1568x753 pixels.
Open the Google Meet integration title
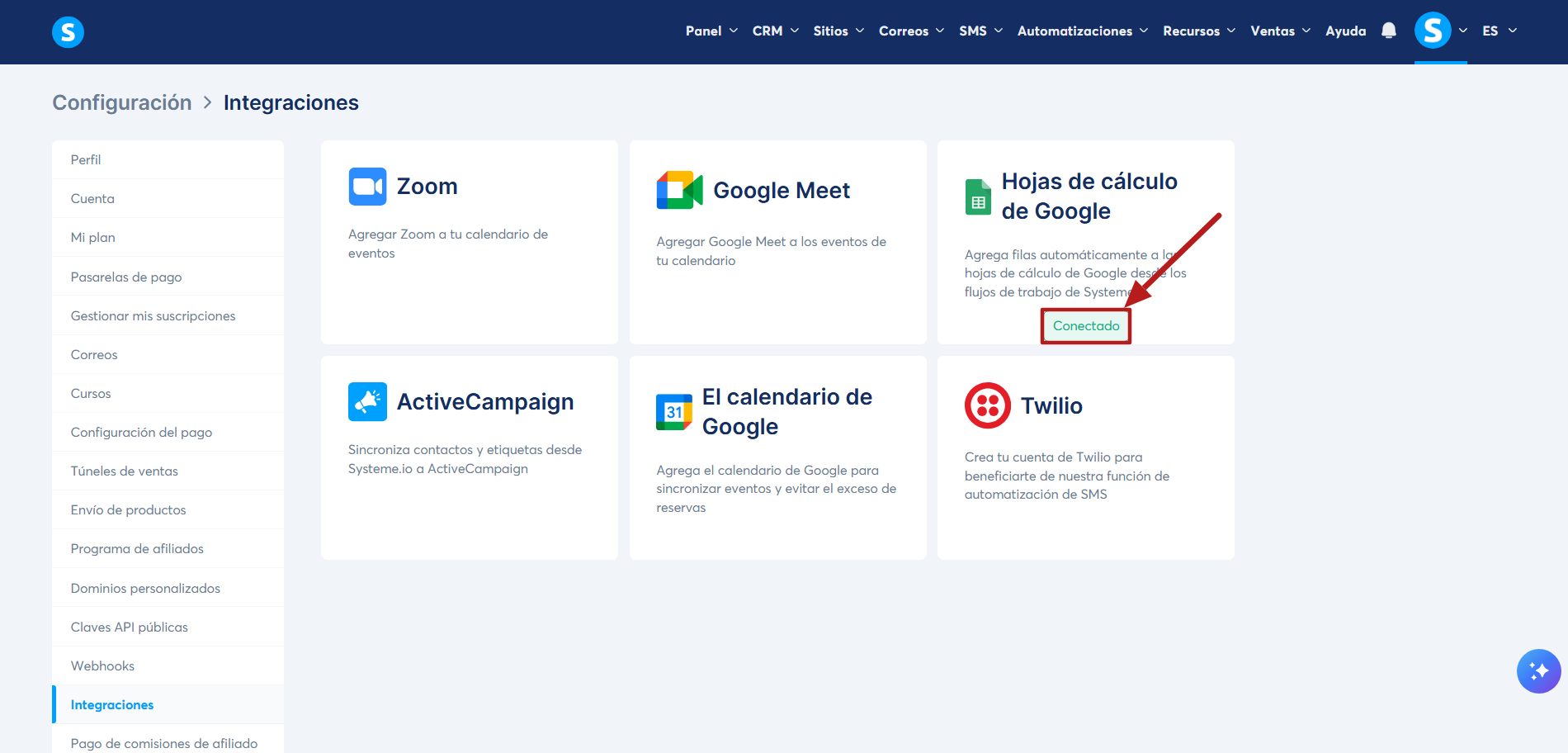782,191
